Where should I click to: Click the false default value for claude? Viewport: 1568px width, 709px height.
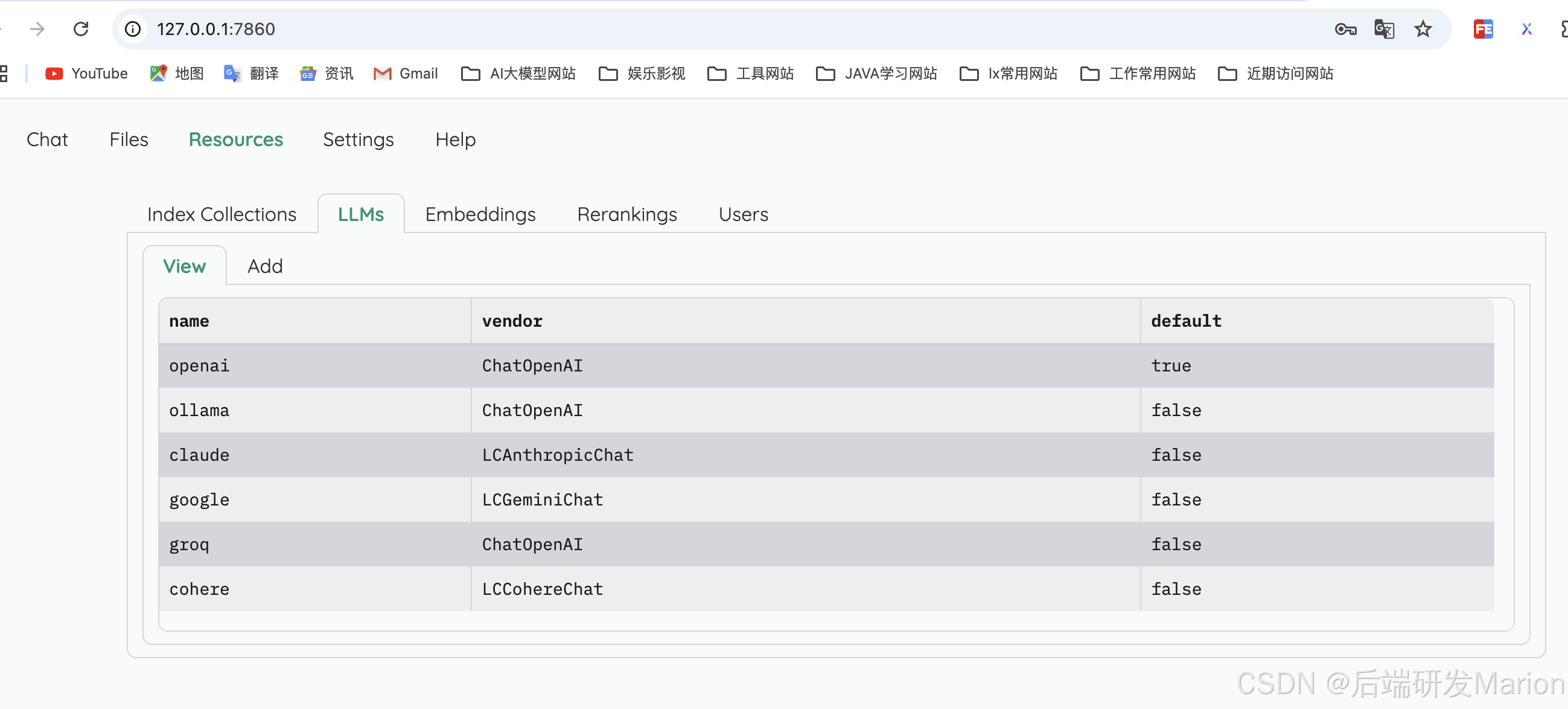1316,455
